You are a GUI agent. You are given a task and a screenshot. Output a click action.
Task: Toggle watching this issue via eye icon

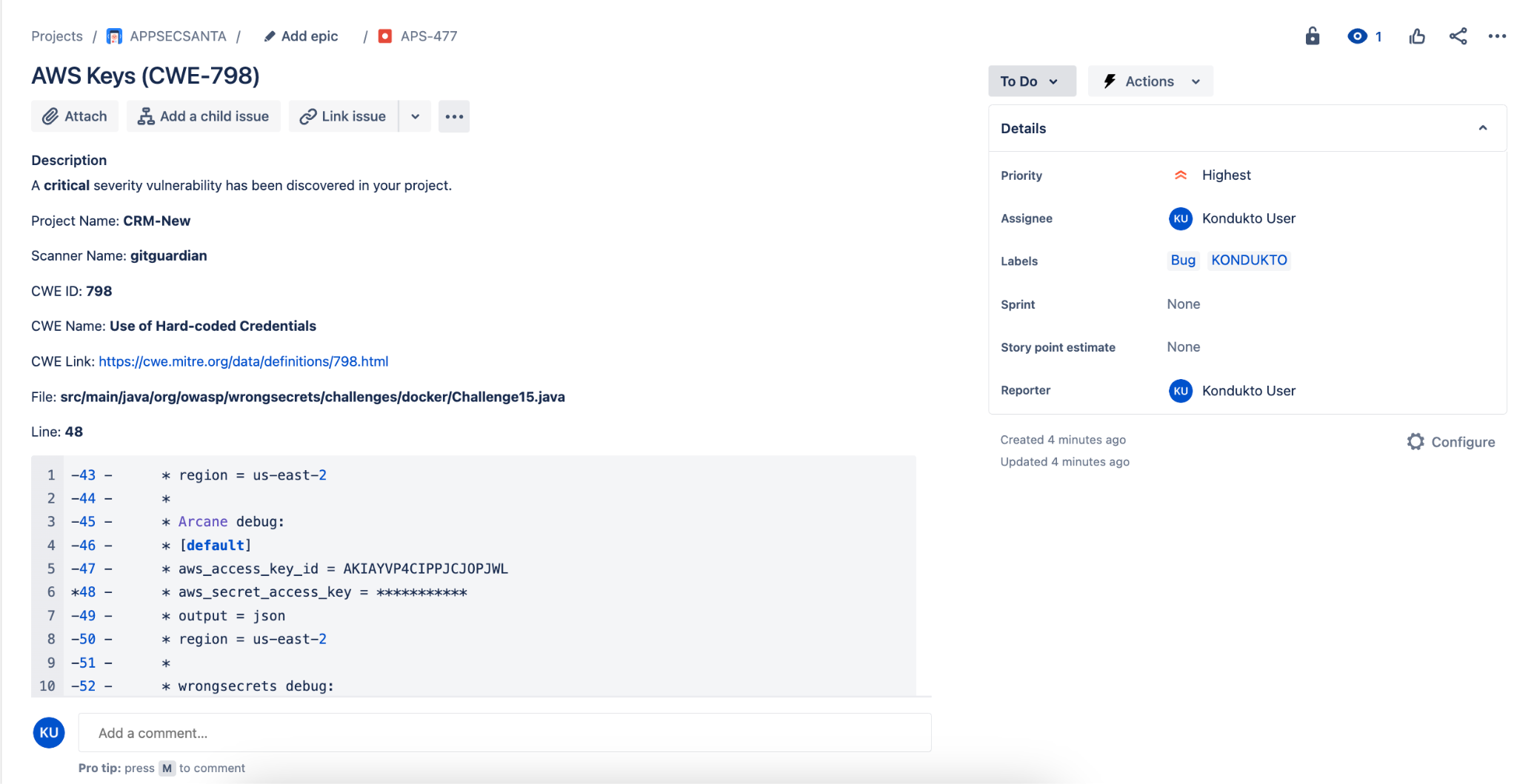pyautogui.click(x=1358, y=36)
